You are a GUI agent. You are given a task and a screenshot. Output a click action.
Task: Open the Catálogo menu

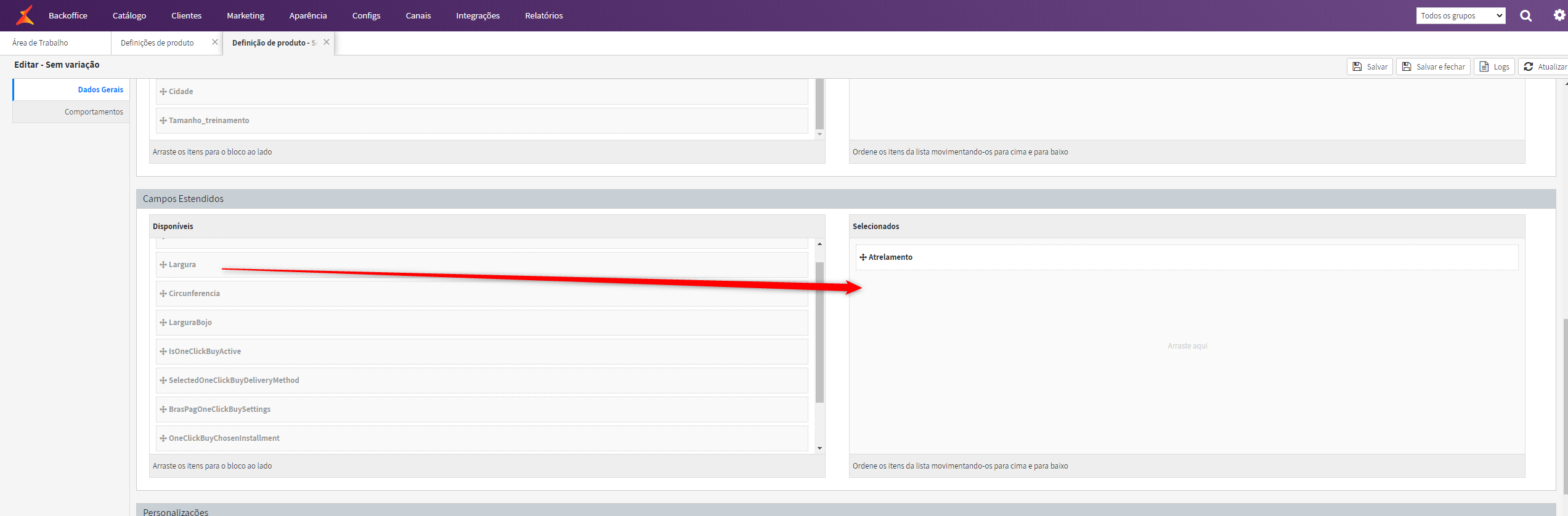pos(129,15)
